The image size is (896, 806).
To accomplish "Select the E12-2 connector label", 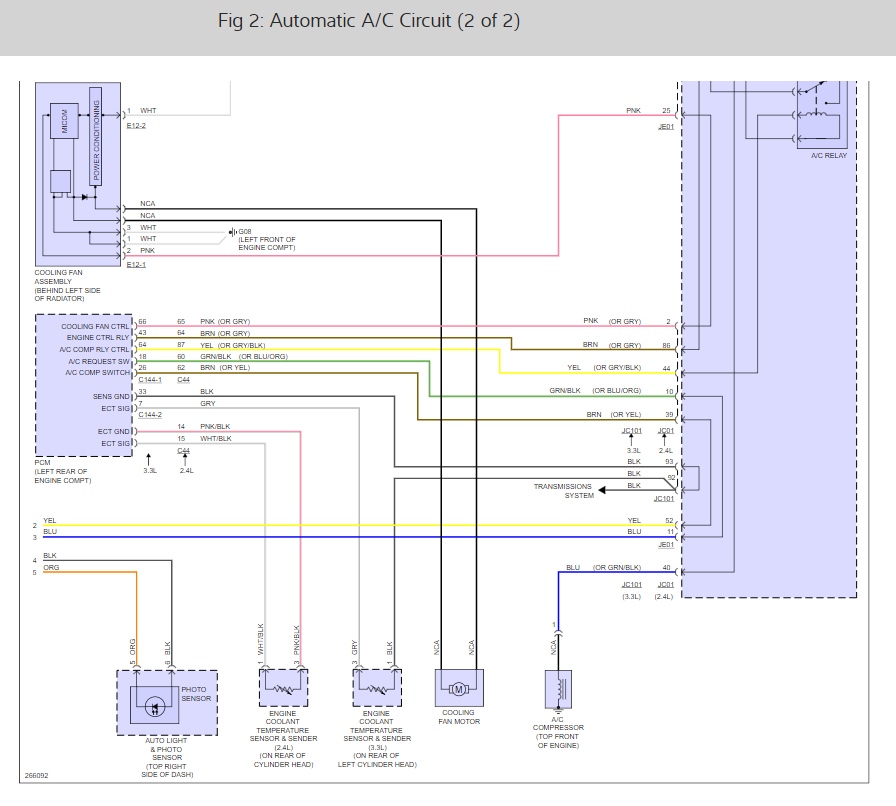I will click(x=136, y=126).
